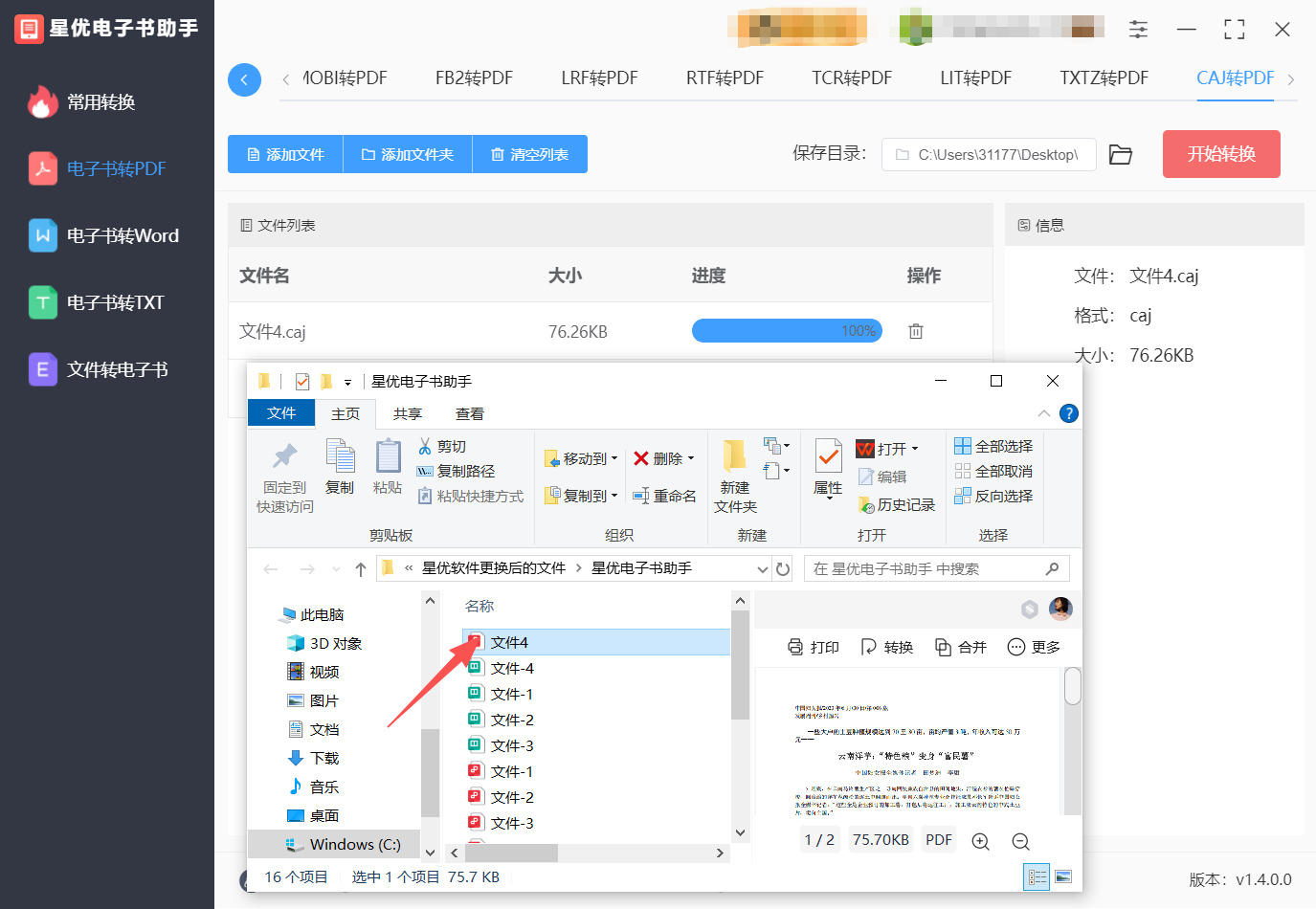1316x909 pixels.
Task: Open 电子书转TXT in the sidebar
Action: point(96,302)
